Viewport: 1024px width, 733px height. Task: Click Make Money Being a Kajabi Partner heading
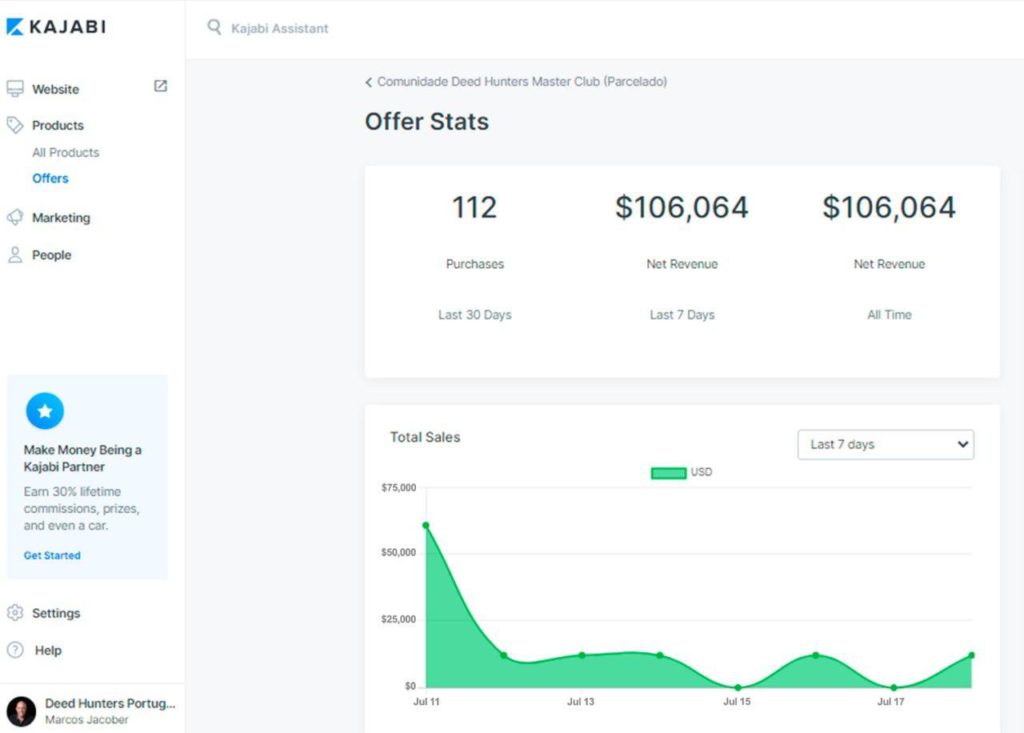(x=82, y=458)
